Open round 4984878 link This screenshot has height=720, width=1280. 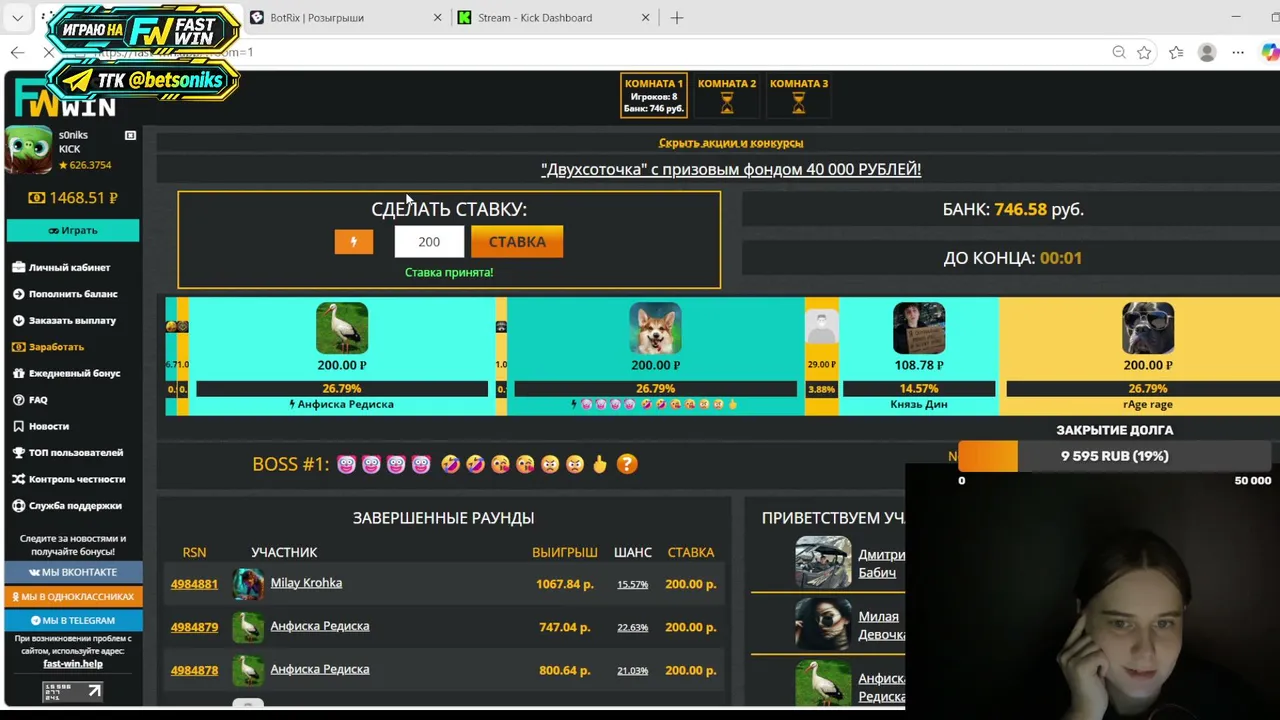pos(194,670)
